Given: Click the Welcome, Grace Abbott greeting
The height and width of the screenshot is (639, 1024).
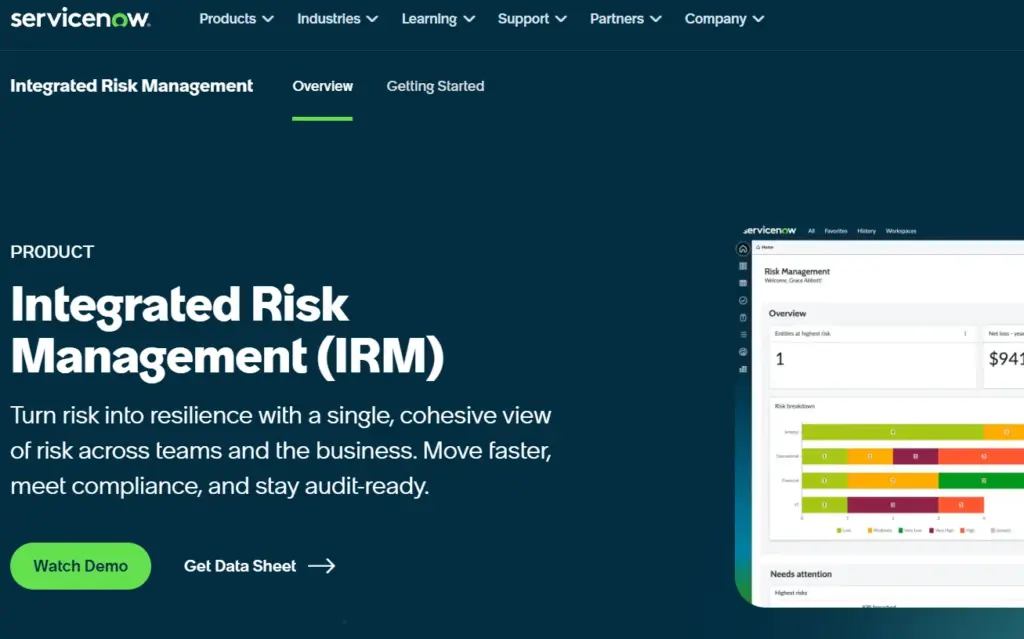Looking at the screenshot, I should [793, 280].
